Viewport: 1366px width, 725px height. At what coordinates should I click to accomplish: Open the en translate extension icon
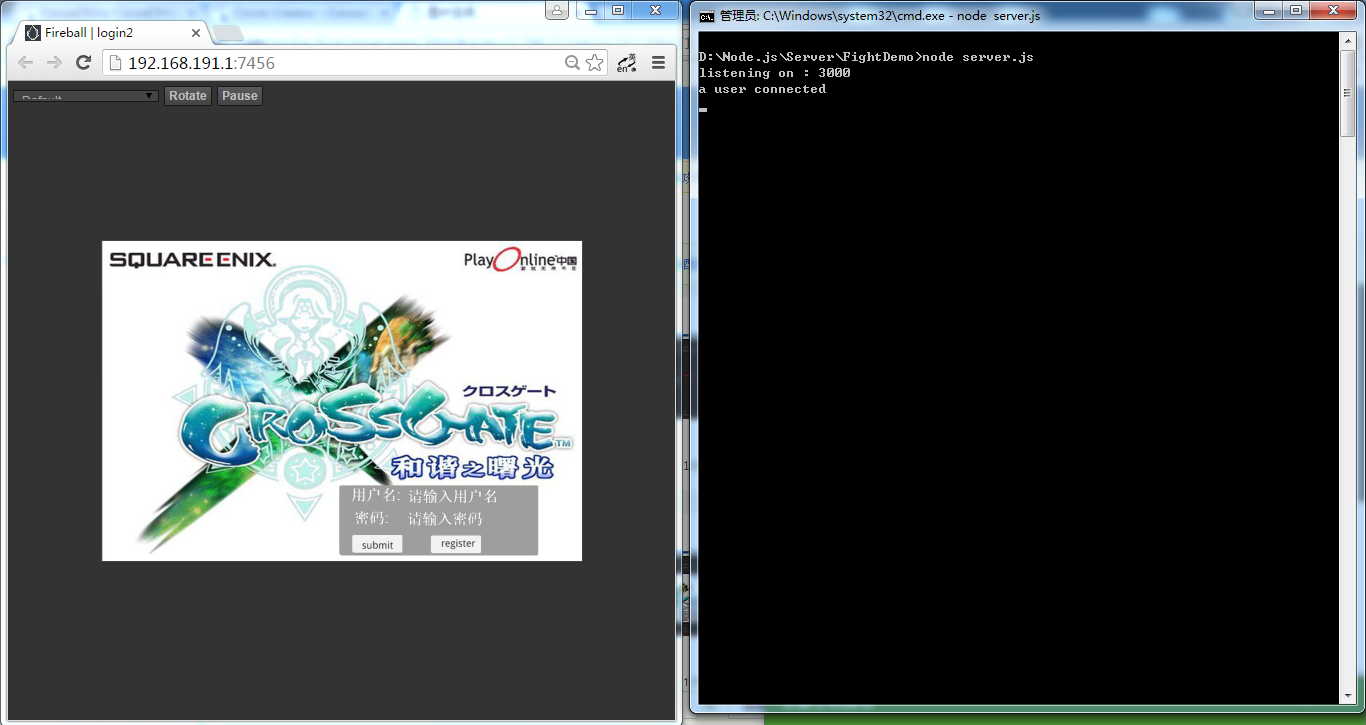click(x=627, y=63)
